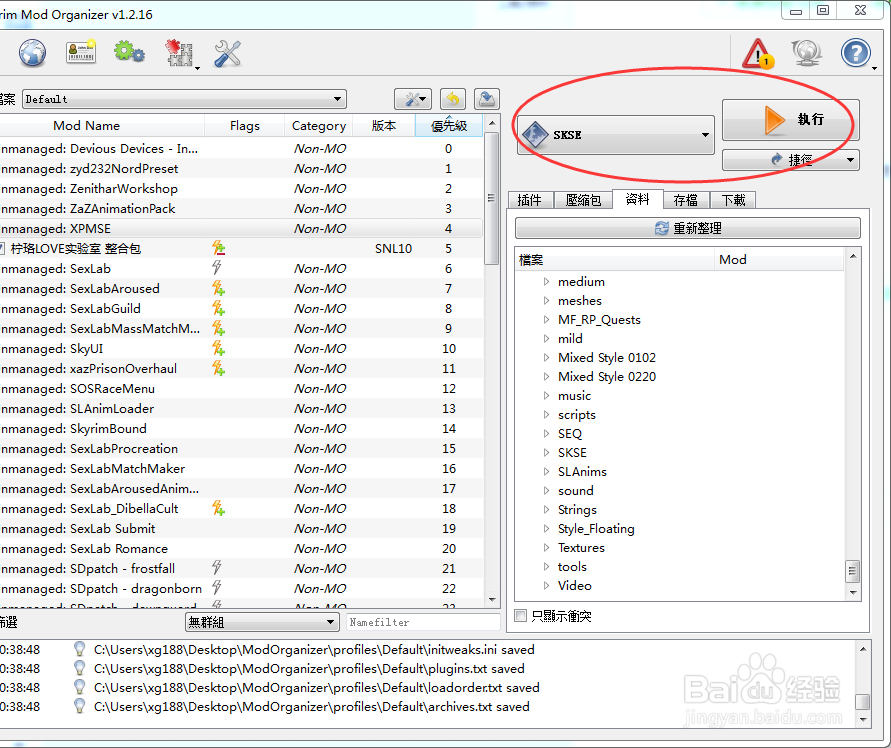Select the Unmanaged: XPMSE mod row
Viewport: 891px width, 748px height.
pyautogui.click(x=242, y=228)
